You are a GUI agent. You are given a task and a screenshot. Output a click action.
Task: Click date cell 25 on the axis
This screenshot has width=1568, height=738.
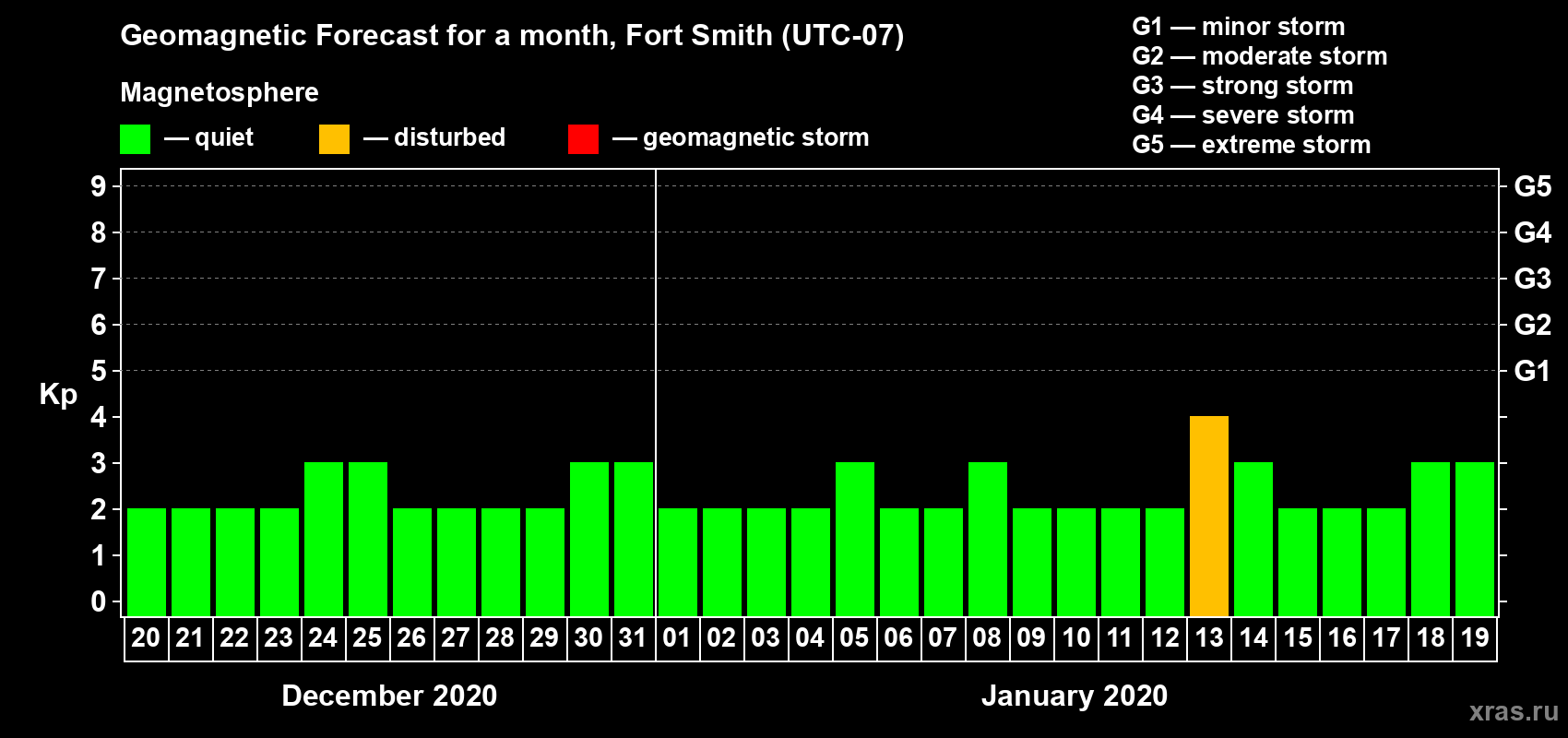[x=367, y=638]
